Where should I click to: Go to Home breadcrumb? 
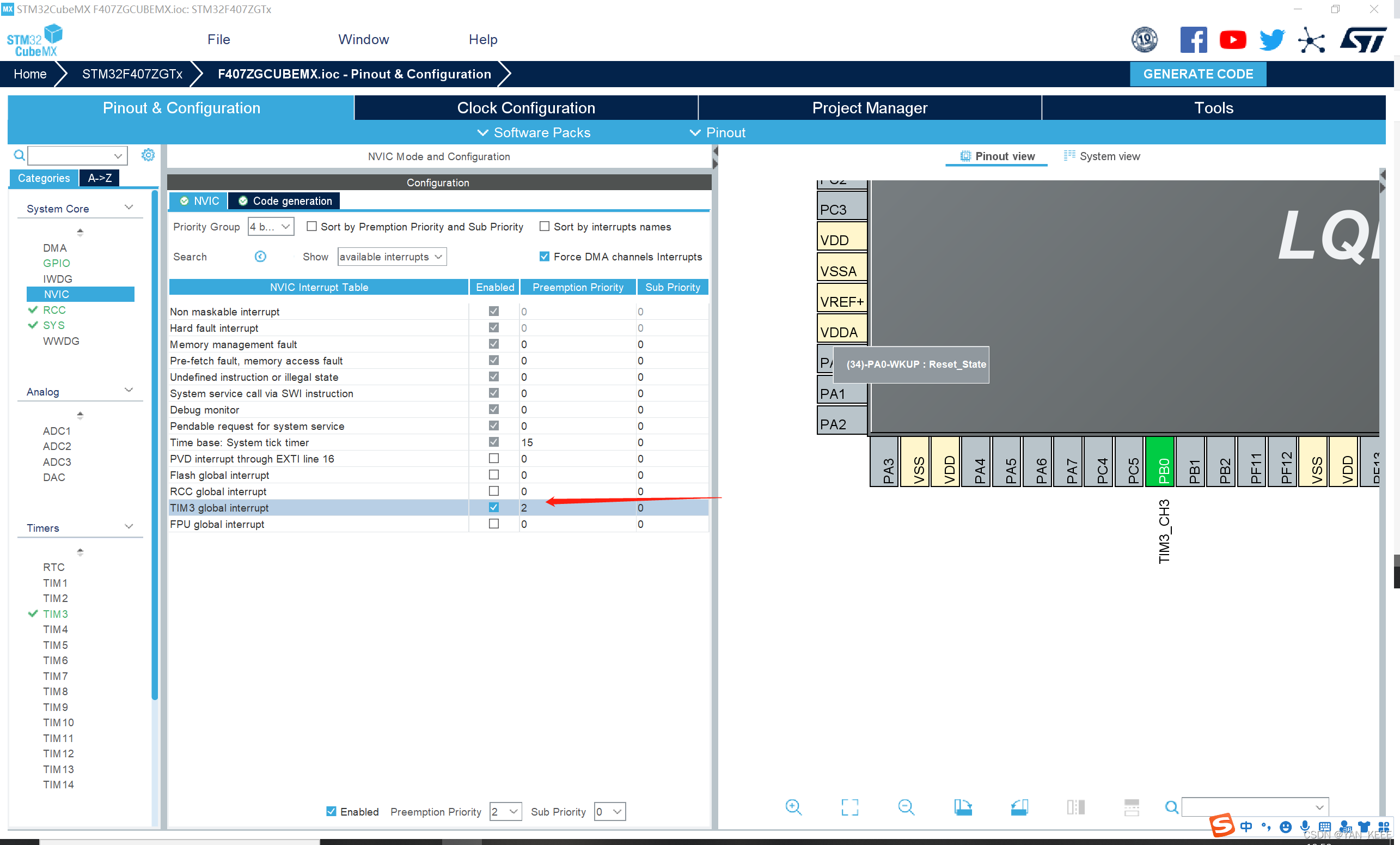pyautogui.click(x=30, y=74)
